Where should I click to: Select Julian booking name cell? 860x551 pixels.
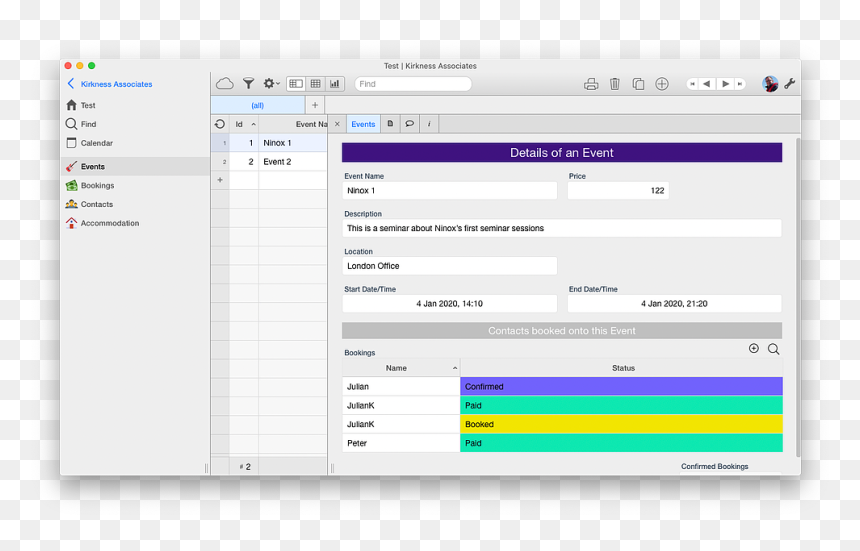click(401, 387)
